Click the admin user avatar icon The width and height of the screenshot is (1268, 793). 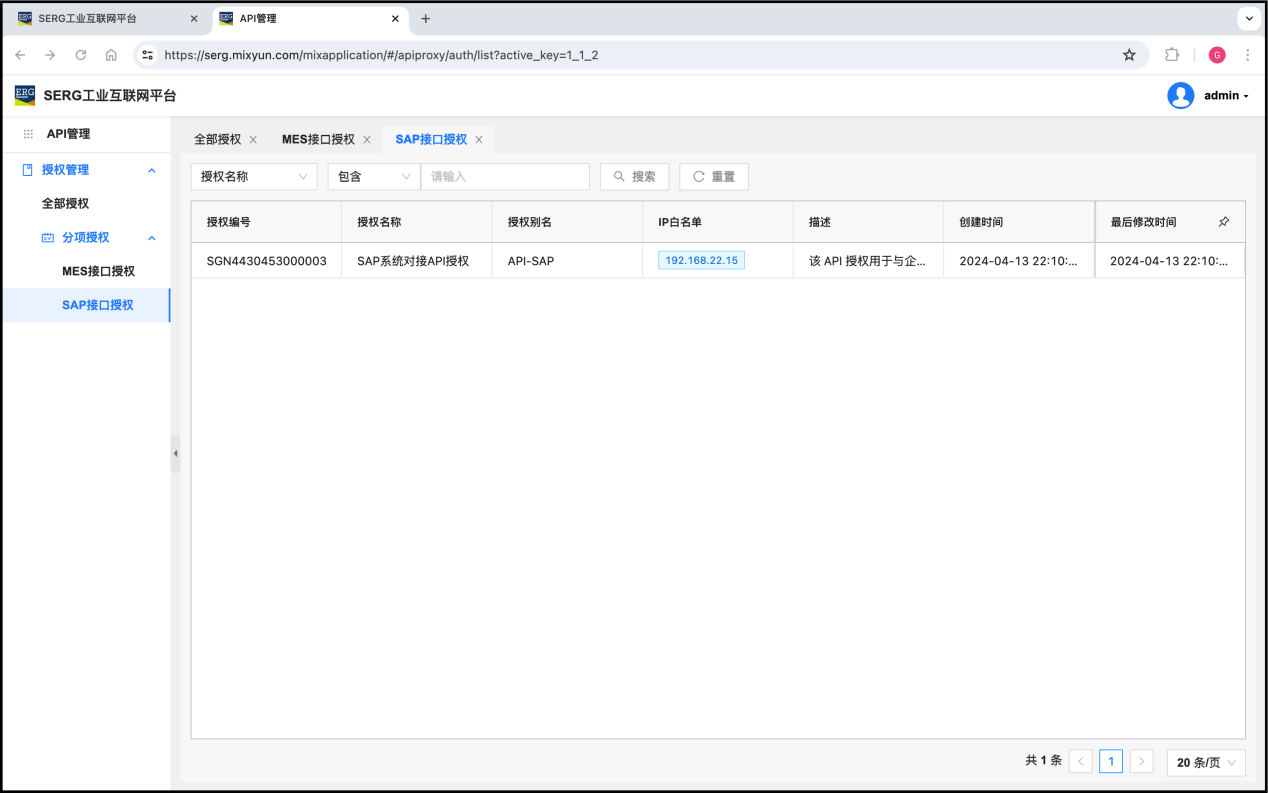[x=1180, y=96]
